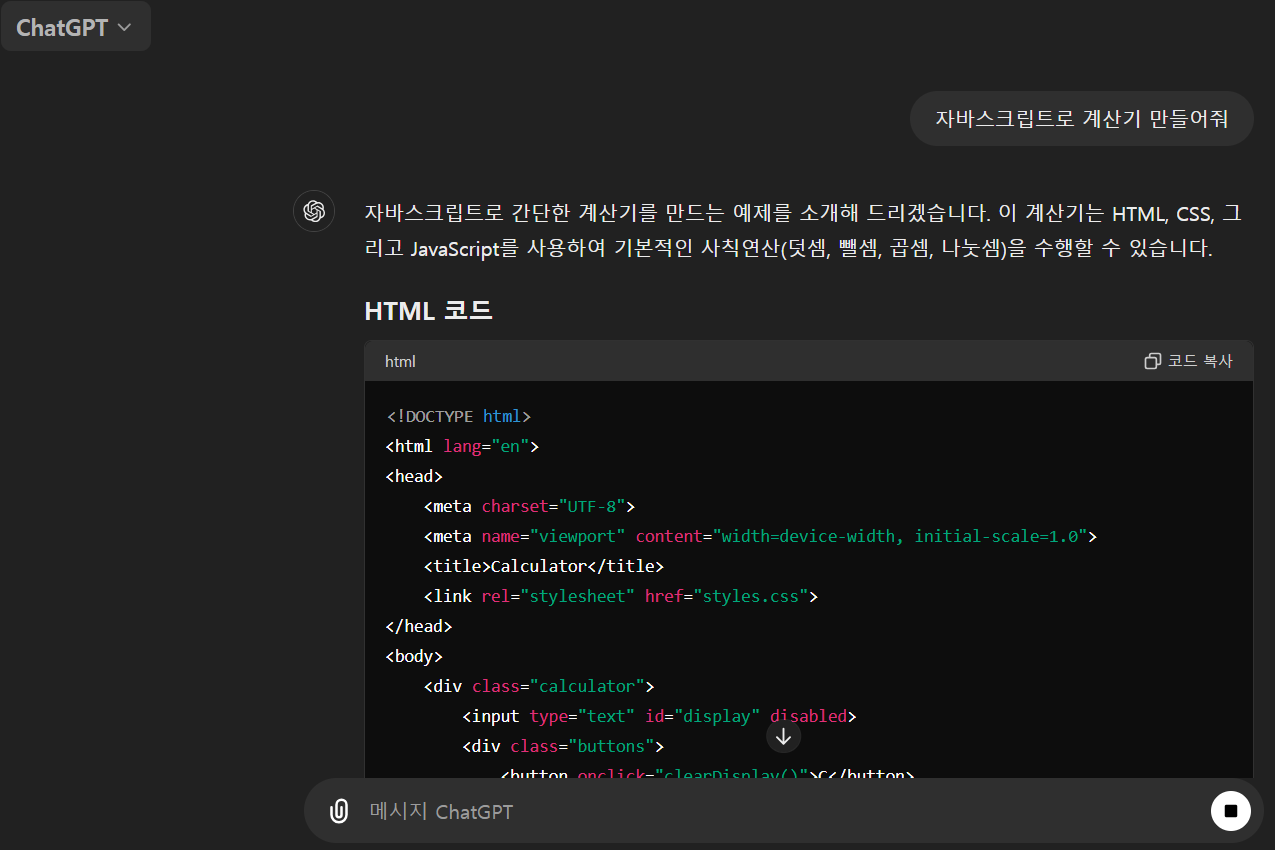Click the closing </head> tag line
Screen dimensions: 1275x850
click(x=419, y=626)
